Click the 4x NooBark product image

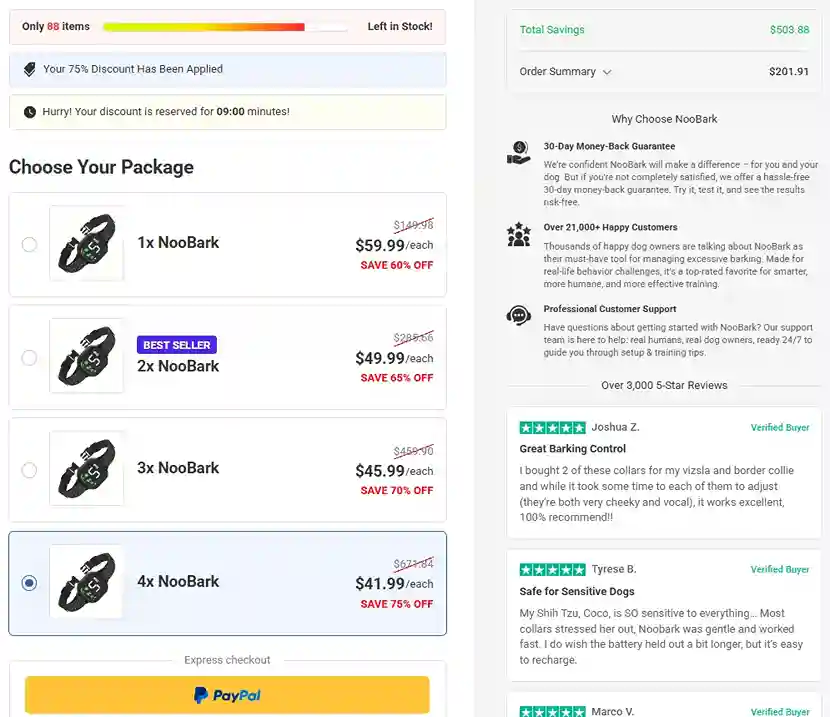click(87, 581)
